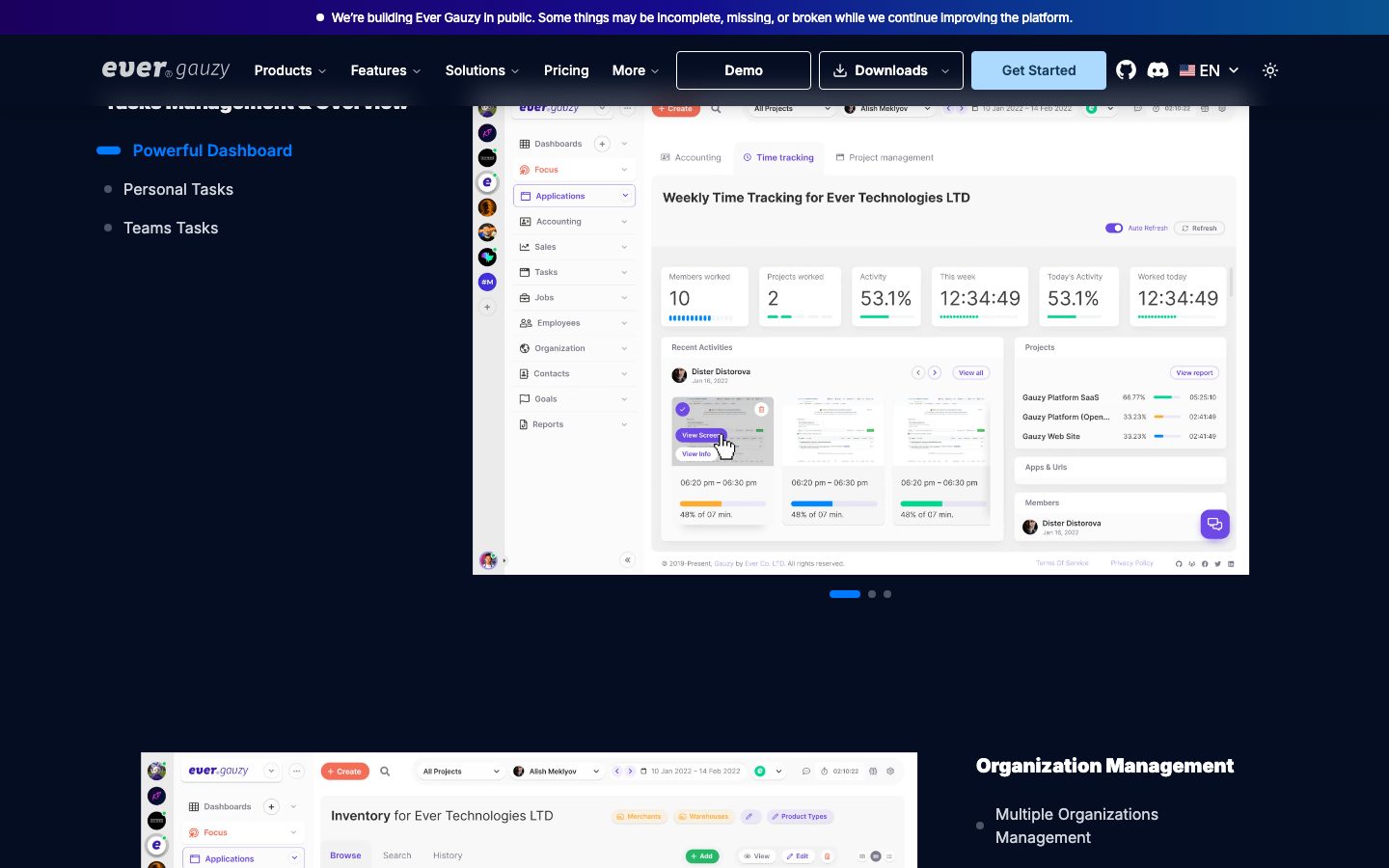Click the download icon in Downloads button
This screenshot has height=868, width=1389.
pyautogui.click(x=840, y=70)
